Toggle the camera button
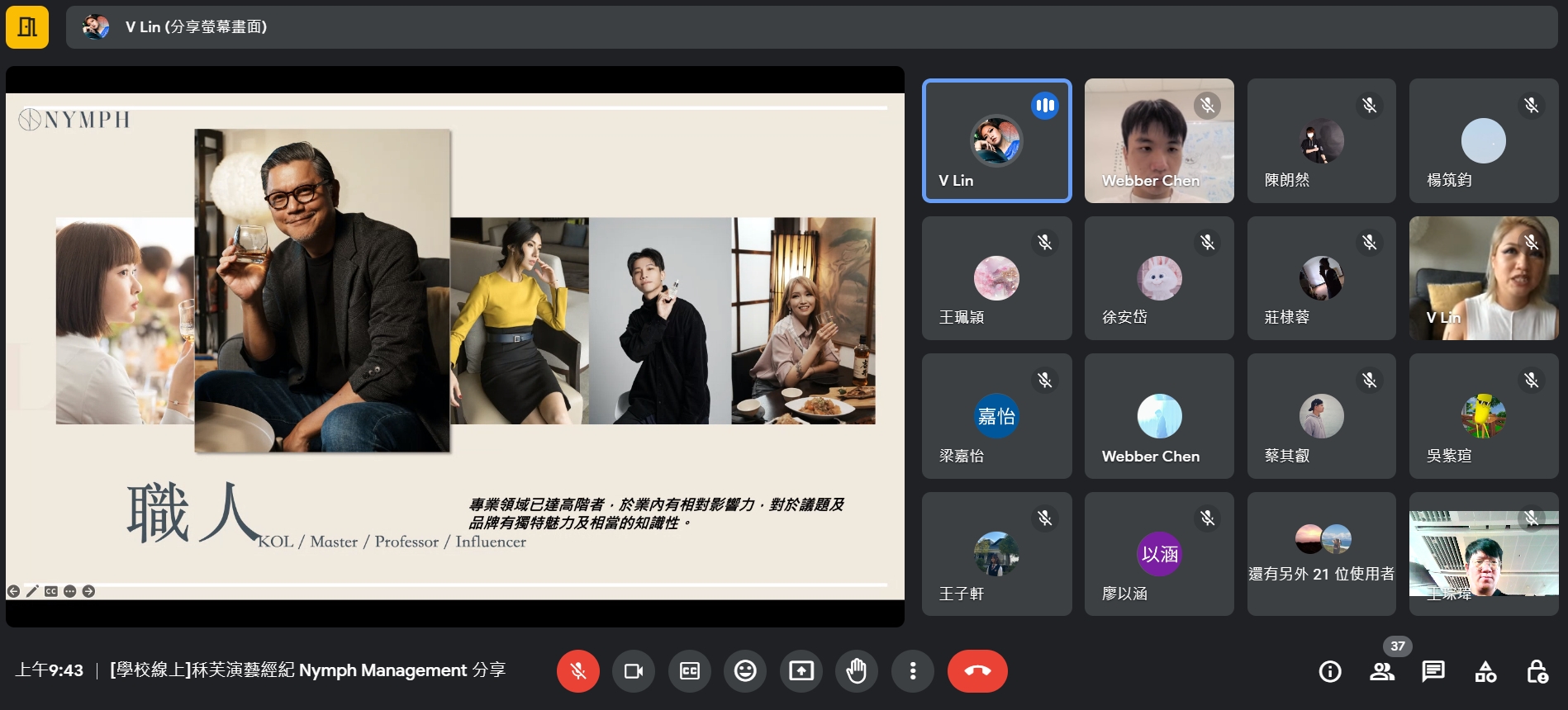This screenshot has height=710, width=1568. 634,671
